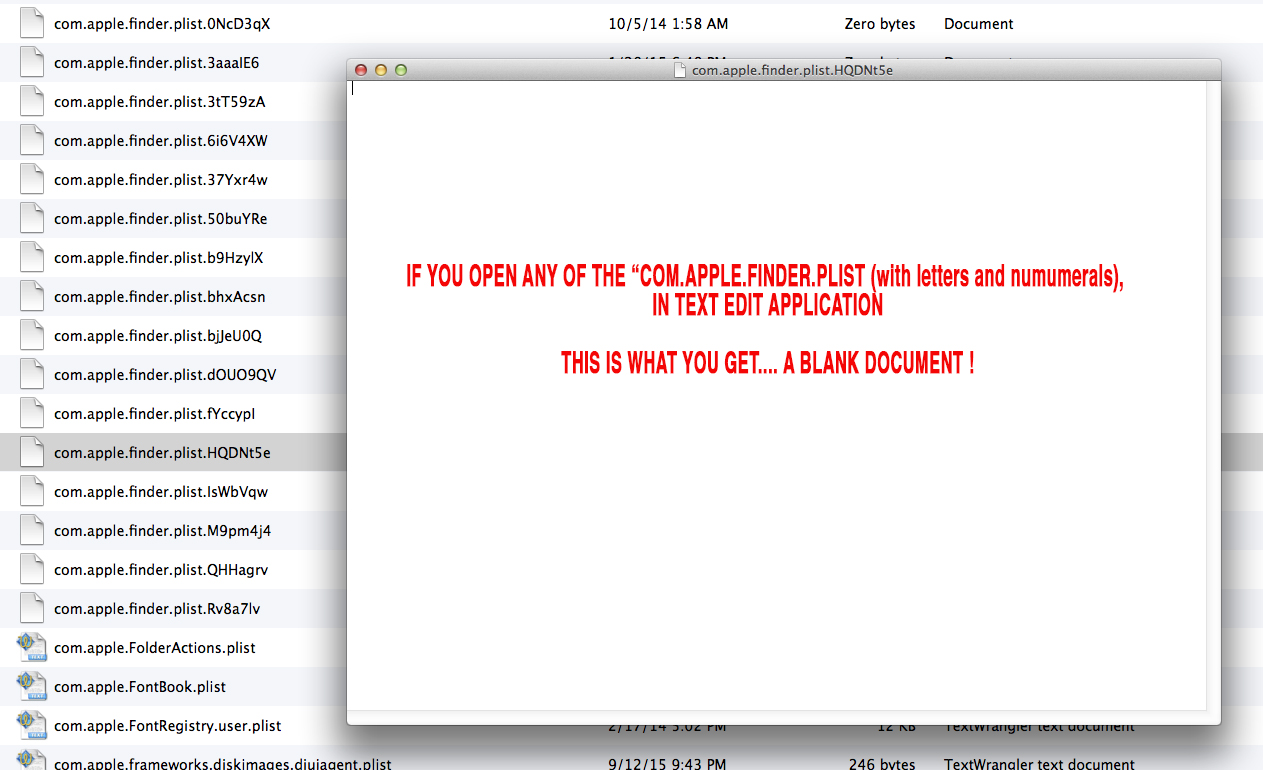This screenshot has width=1263, height=770.
Task: Click the 246 bytes size value
Action: pyautogui.click(x=882, y=764)
